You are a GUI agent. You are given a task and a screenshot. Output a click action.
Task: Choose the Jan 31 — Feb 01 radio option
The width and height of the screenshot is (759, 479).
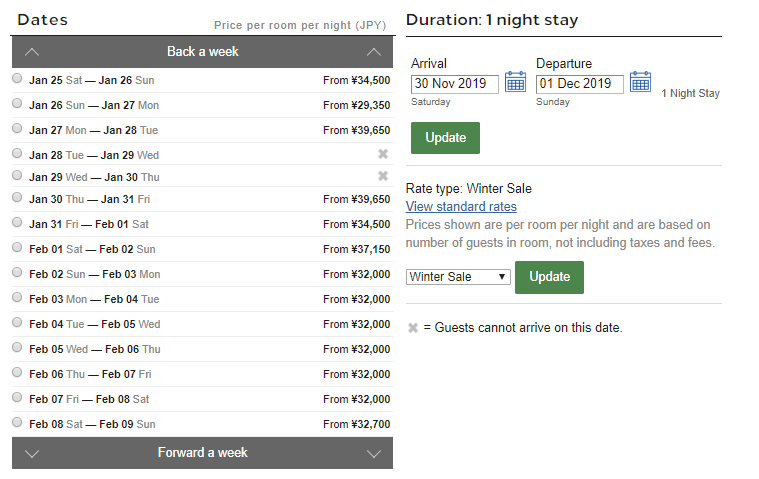point(18,223)
